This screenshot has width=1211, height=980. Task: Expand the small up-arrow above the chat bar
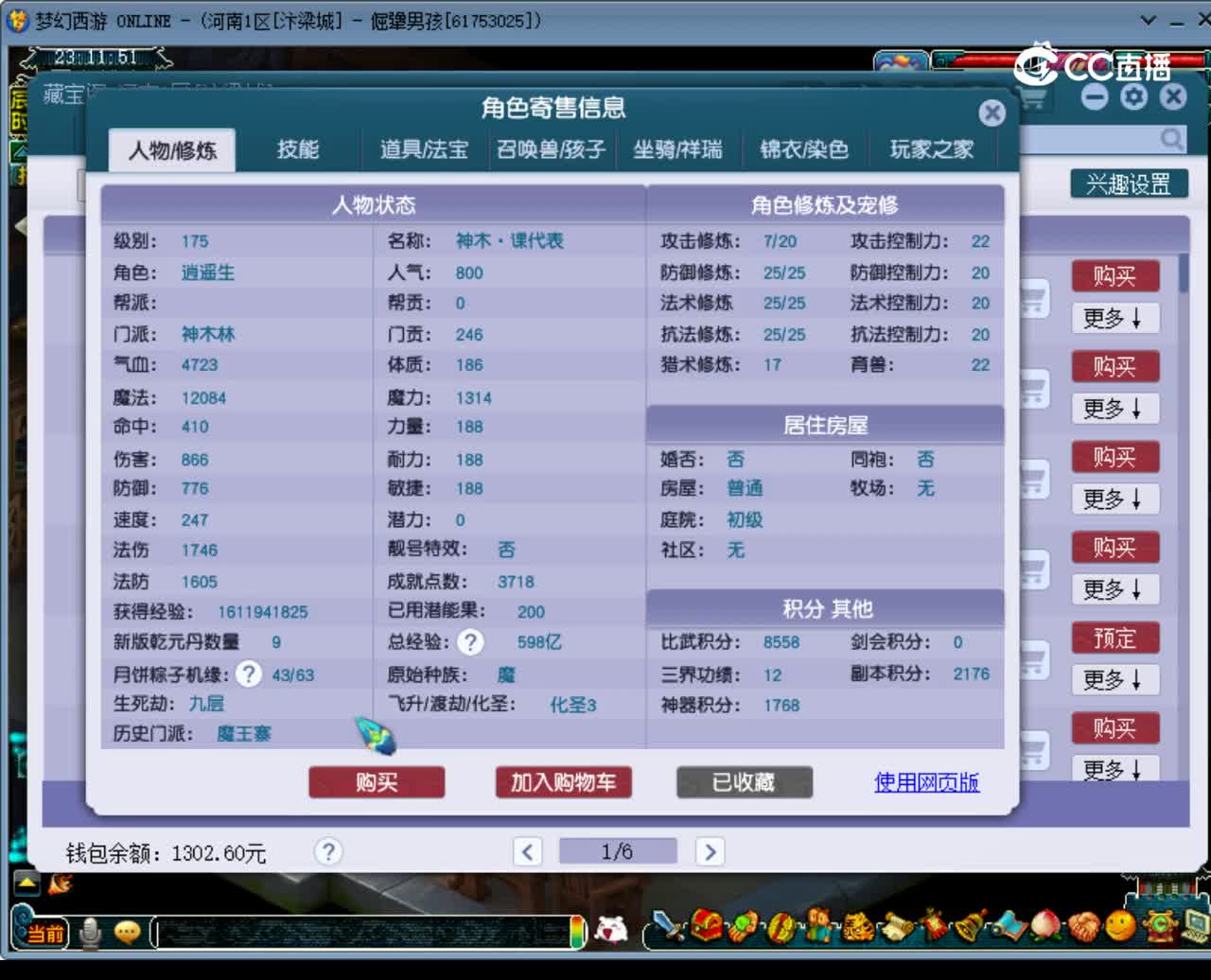[26, 884]
